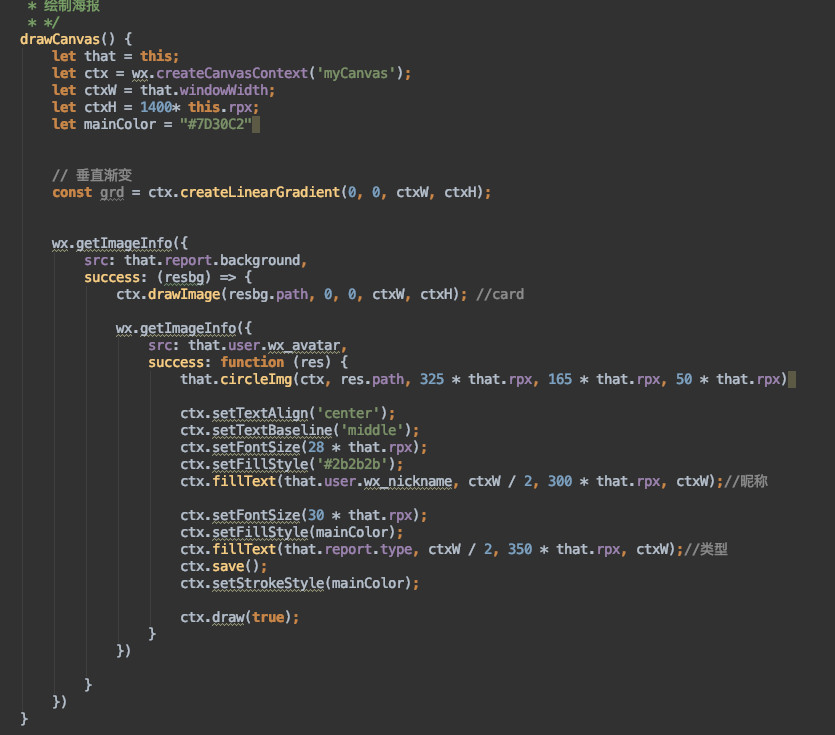Viewport: 835px width, 735px height.
Task: Click the setStrokeStyle(mainColor) line
Action: (300, 584)
